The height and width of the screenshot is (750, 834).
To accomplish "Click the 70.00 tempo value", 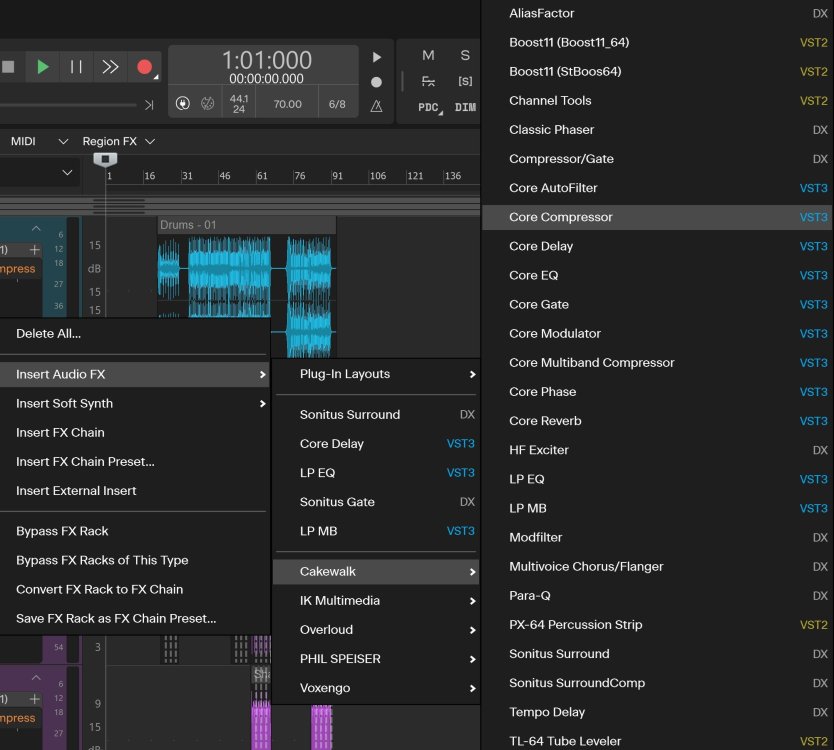I will [287, 104].
